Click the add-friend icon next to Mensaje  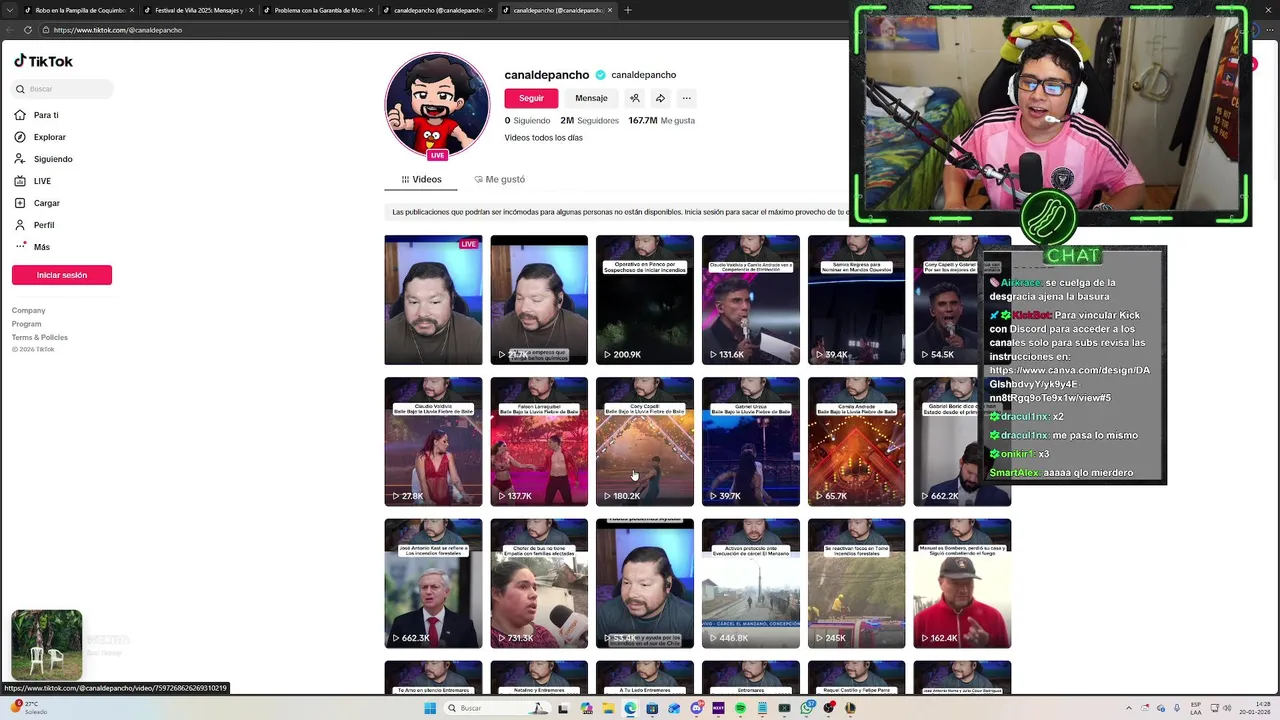pos(634,98)
